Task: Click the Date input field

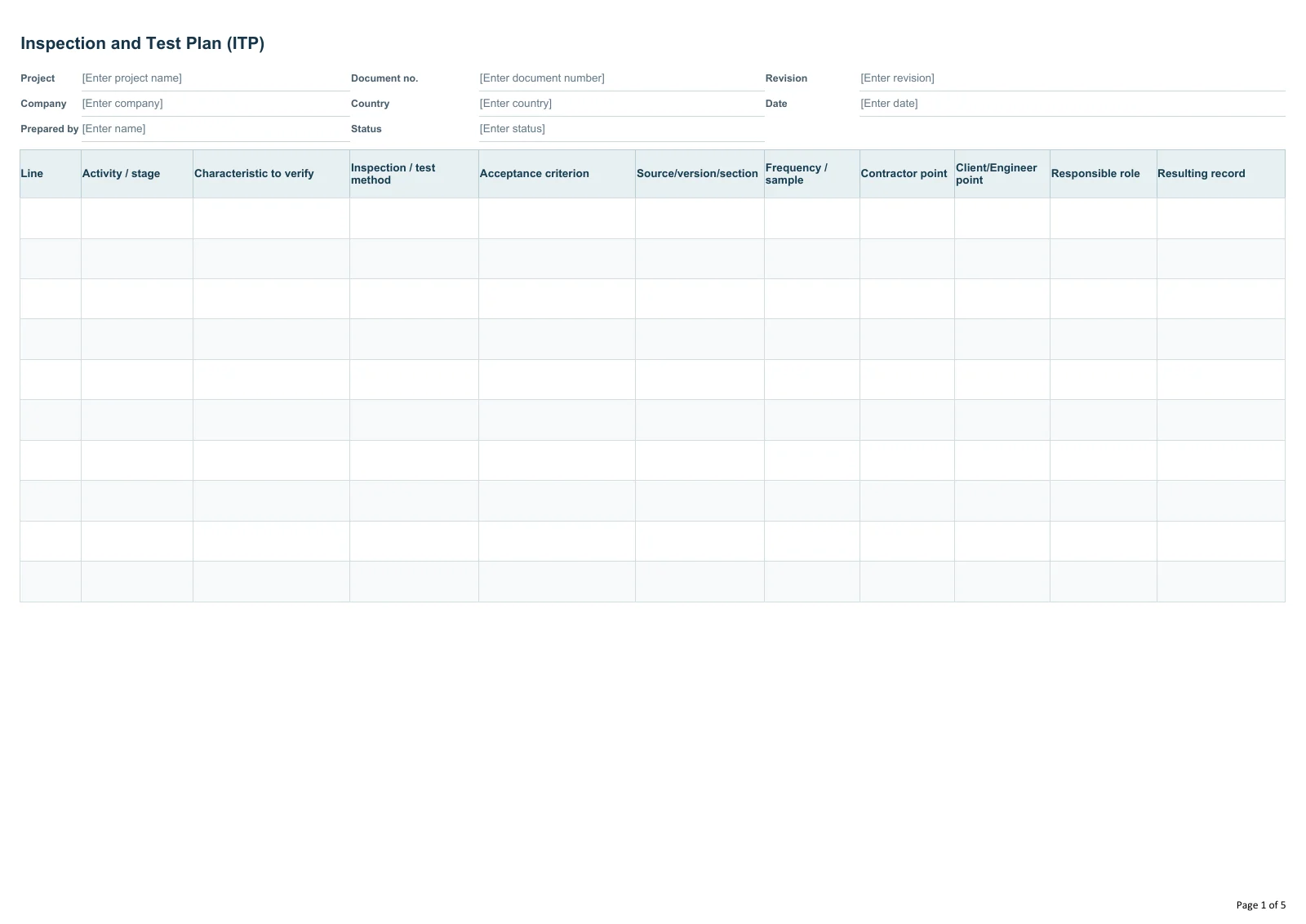Action: pyautogui.click(x=1072, y=104)
